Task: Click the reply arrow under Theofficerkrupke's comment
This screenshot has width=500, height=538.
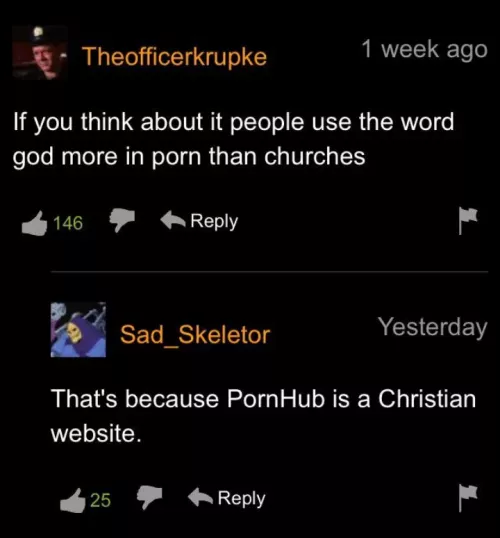Action: click(173, 220)
